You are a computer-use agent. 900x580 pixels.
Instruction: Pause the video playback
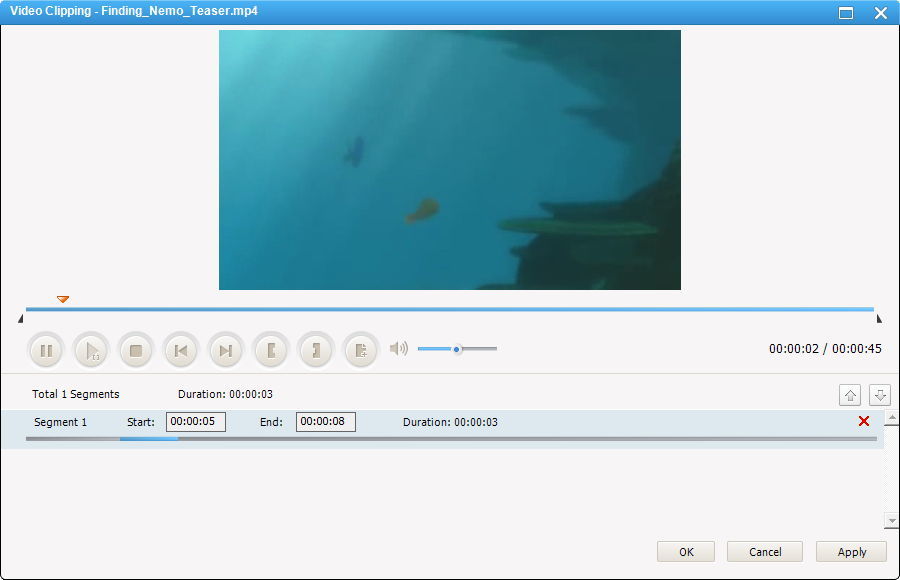coord(46,350)
